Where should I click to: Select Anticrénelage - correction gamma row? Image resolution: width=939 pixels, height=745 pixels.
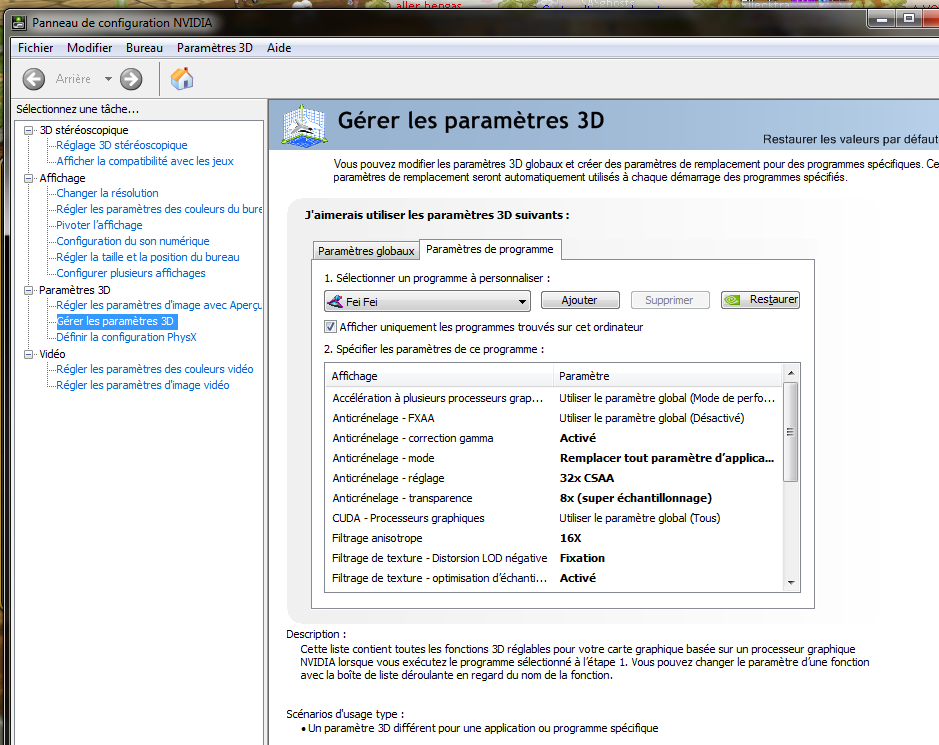(554, 438)
